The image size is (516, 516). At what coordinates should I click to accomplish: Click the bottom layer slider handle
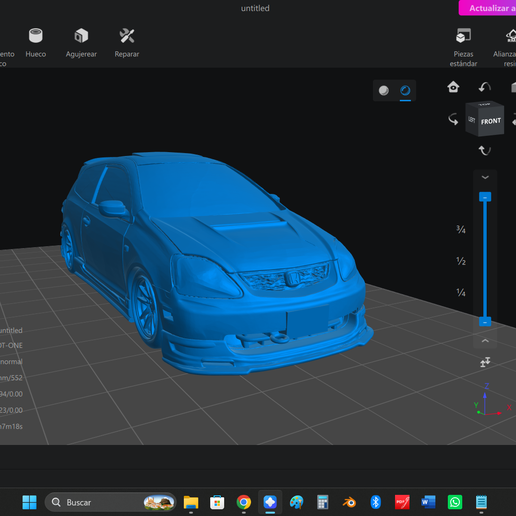tap(485, 322)
